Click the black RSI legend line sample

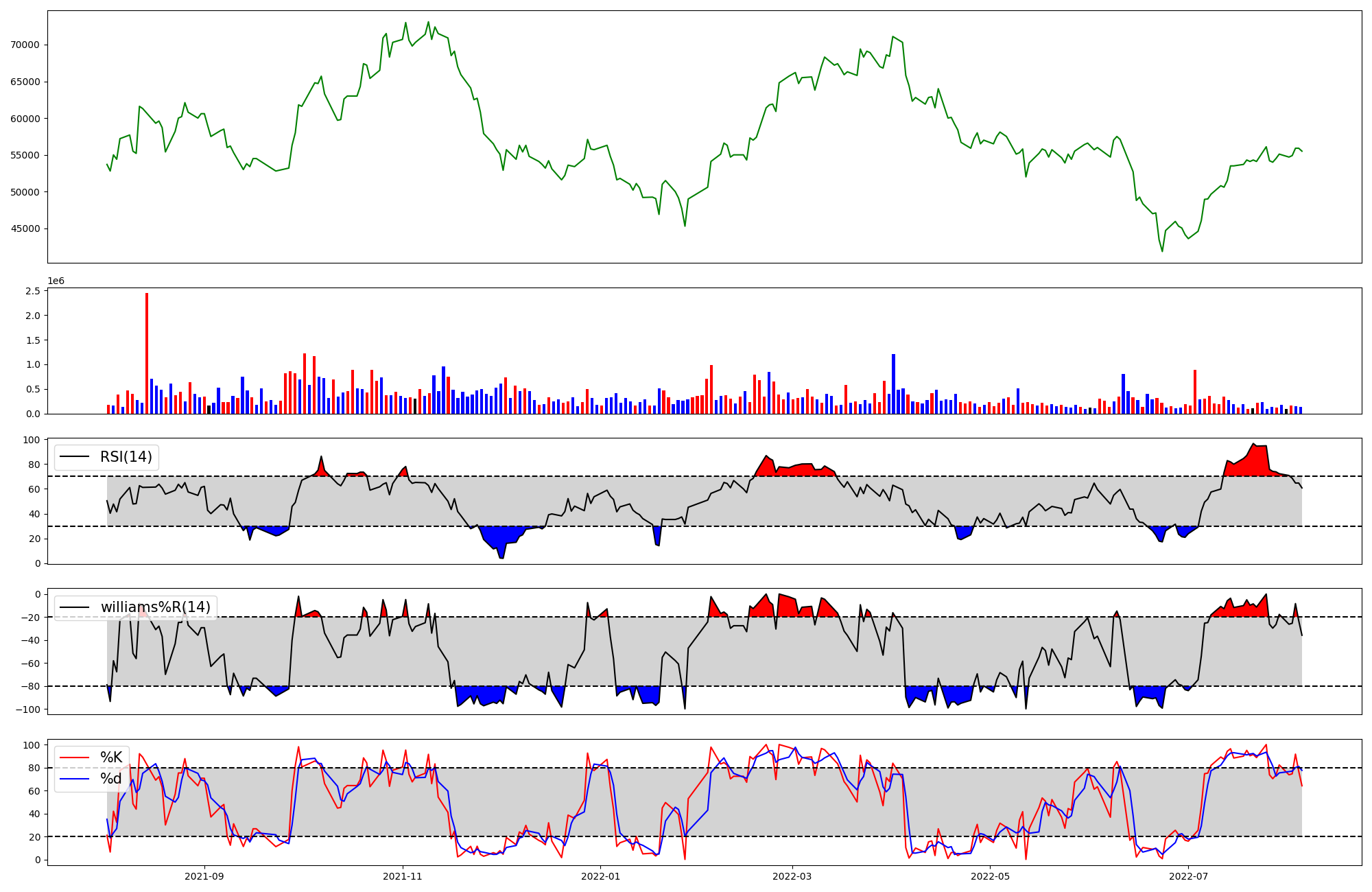[x=75, y=457]
